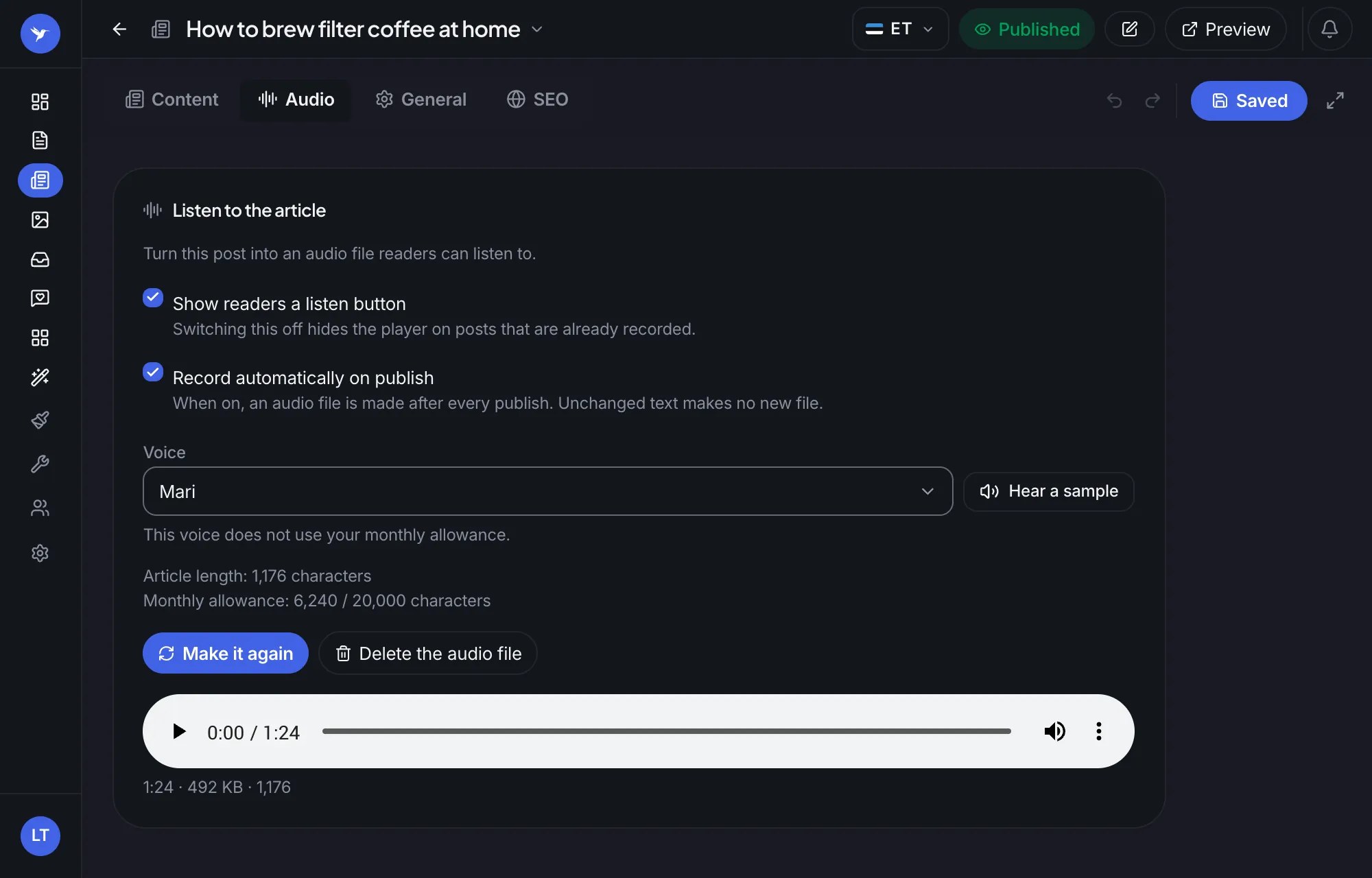Open the LT user avatar
Image resolution: width=1372 pixels, height=878 pixels.
pyautogui.click(x=40, y=835)
